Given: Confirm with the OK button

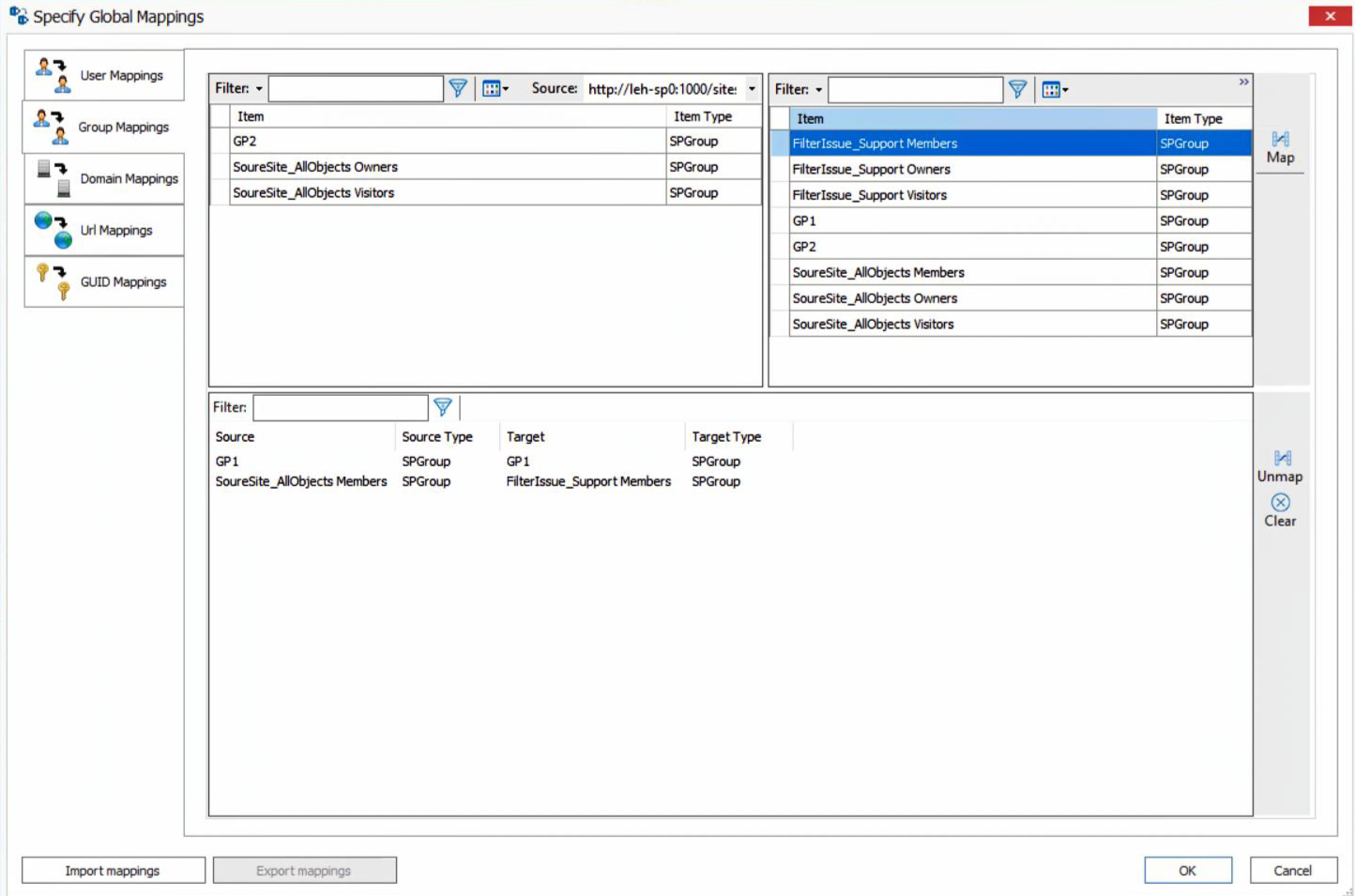Looking at the screenshot, I should [x=1187, y=871].
